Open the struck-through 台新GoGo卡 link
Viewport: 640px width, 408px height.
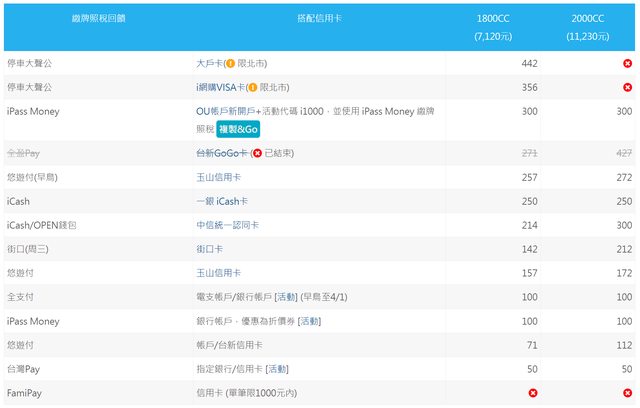222,153
